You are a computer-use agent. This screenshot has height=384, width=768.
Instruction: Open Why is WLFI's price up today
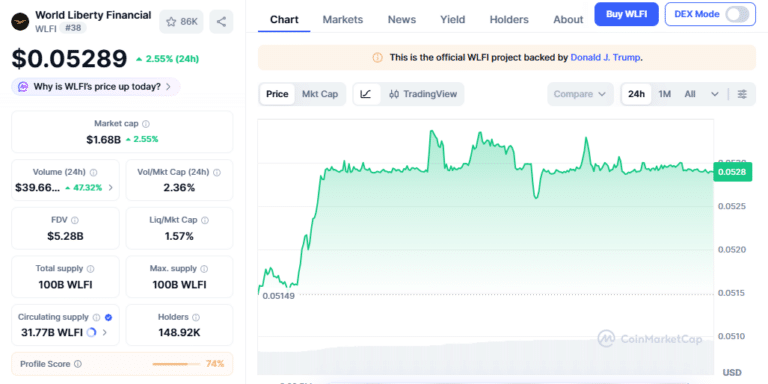(96, 87)
